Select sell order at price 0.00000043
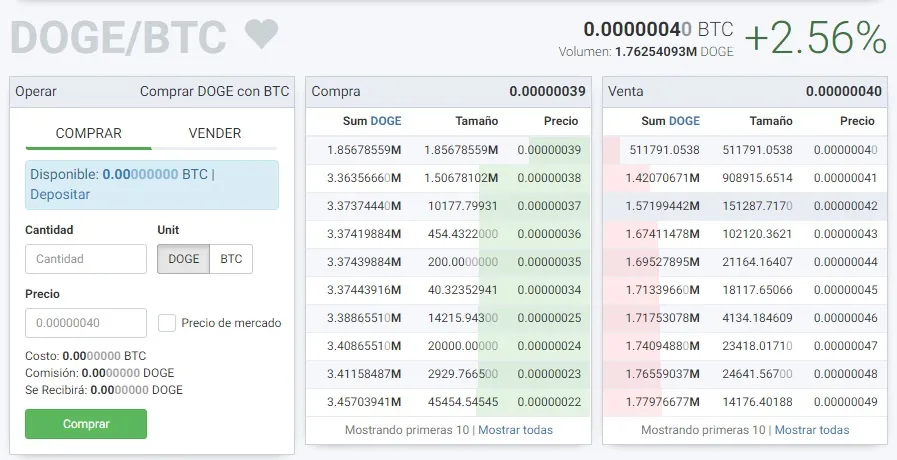 point(745,234)
